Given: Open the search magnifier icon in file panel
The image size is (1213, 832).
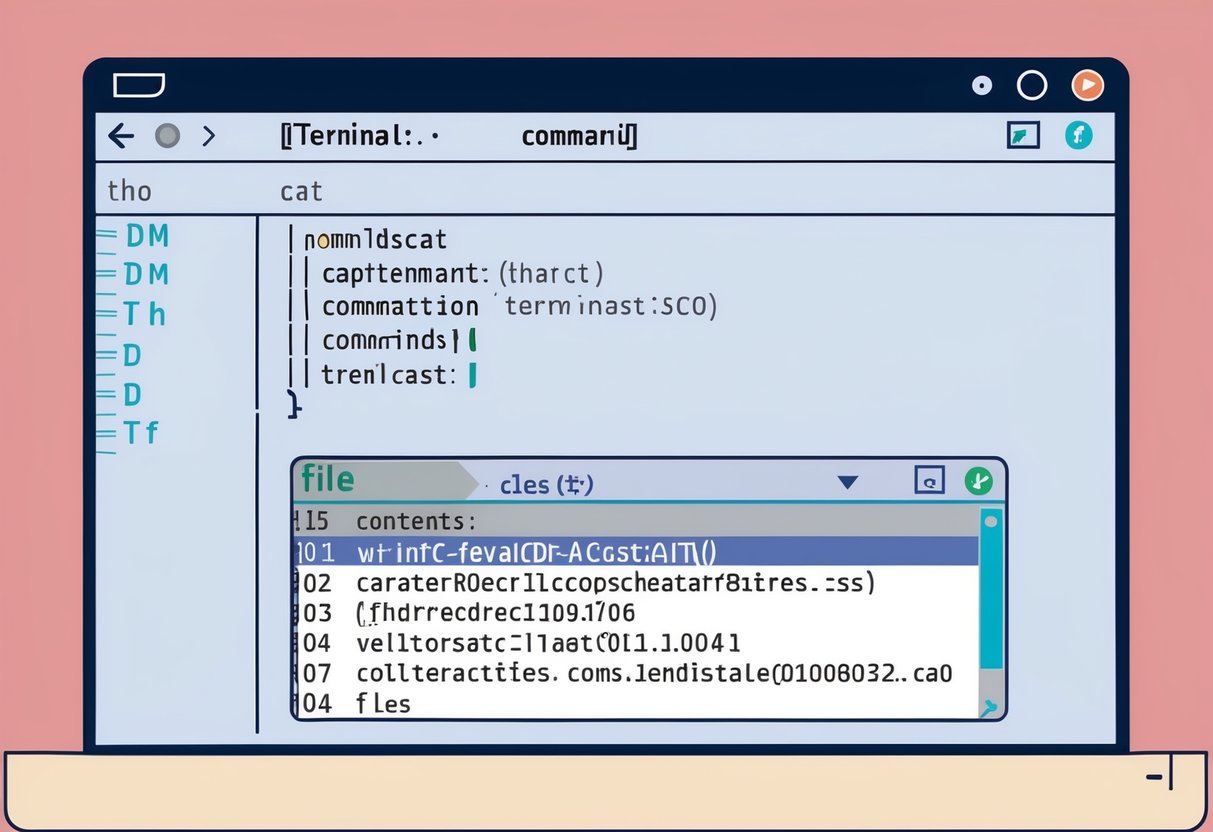Looking at the screenshot, I should 930,480.
